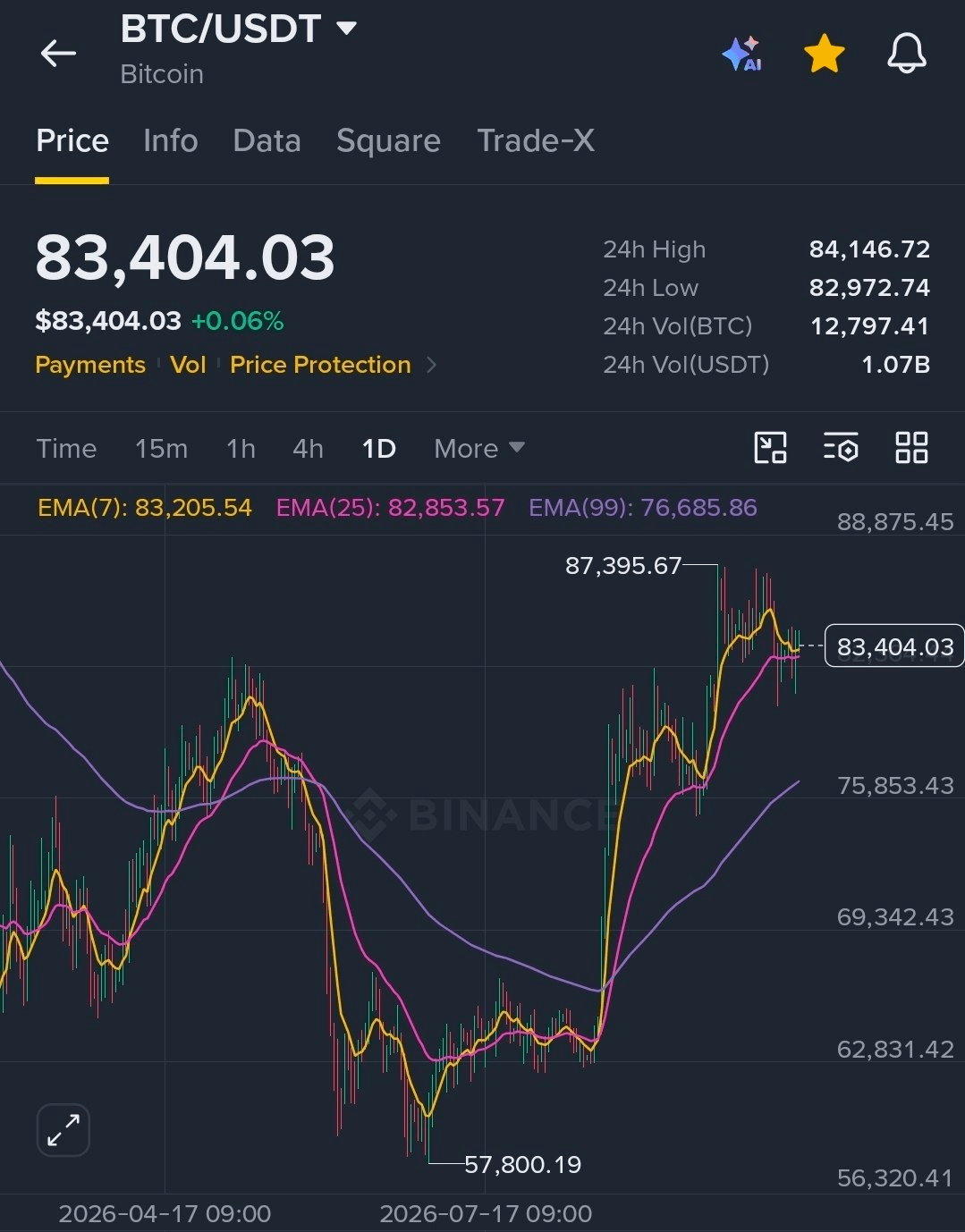
Task: Open the four-square grid layout icon
Action: (911, 447)
